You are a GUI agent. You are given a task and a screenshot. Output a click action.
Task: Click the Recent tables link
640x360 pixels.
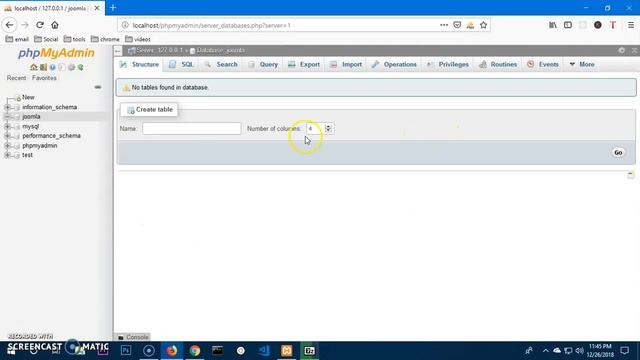[x=16, y=78]
